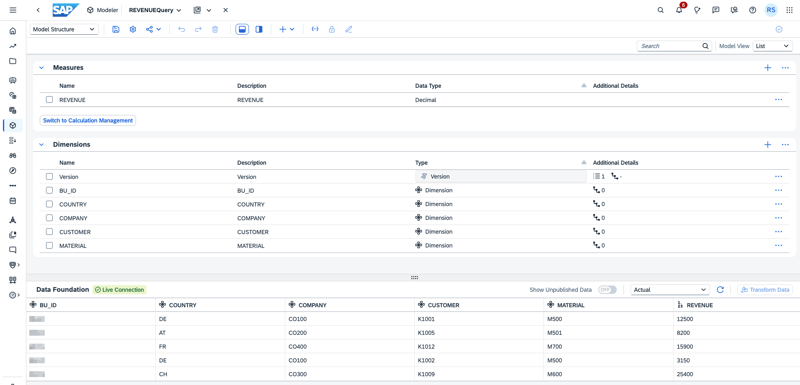The height and width of the screenshot is (385, 800).
Task: Open Search magnifier in the top header
Action: pos(660,10)
